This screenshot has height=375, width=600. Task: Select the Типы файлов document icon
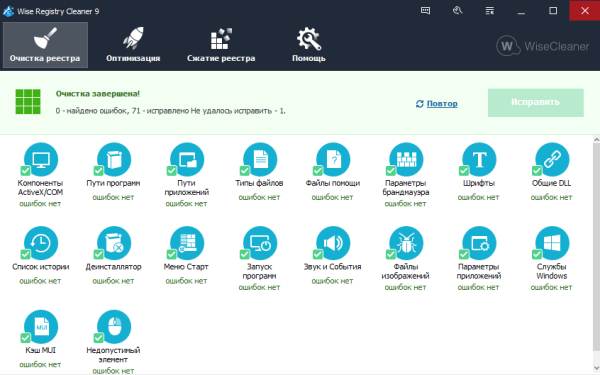point(260,159)
